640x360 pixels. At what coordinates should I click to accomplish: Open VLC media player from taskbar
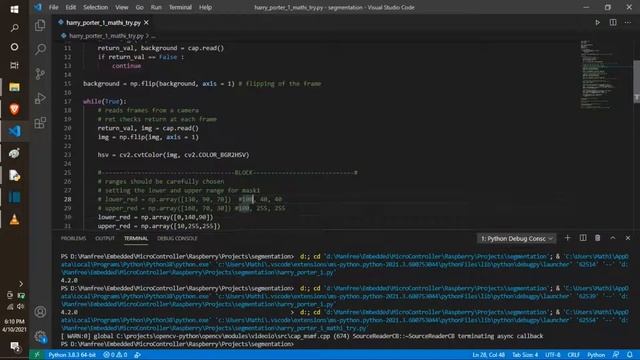click(x=14, y=220)
